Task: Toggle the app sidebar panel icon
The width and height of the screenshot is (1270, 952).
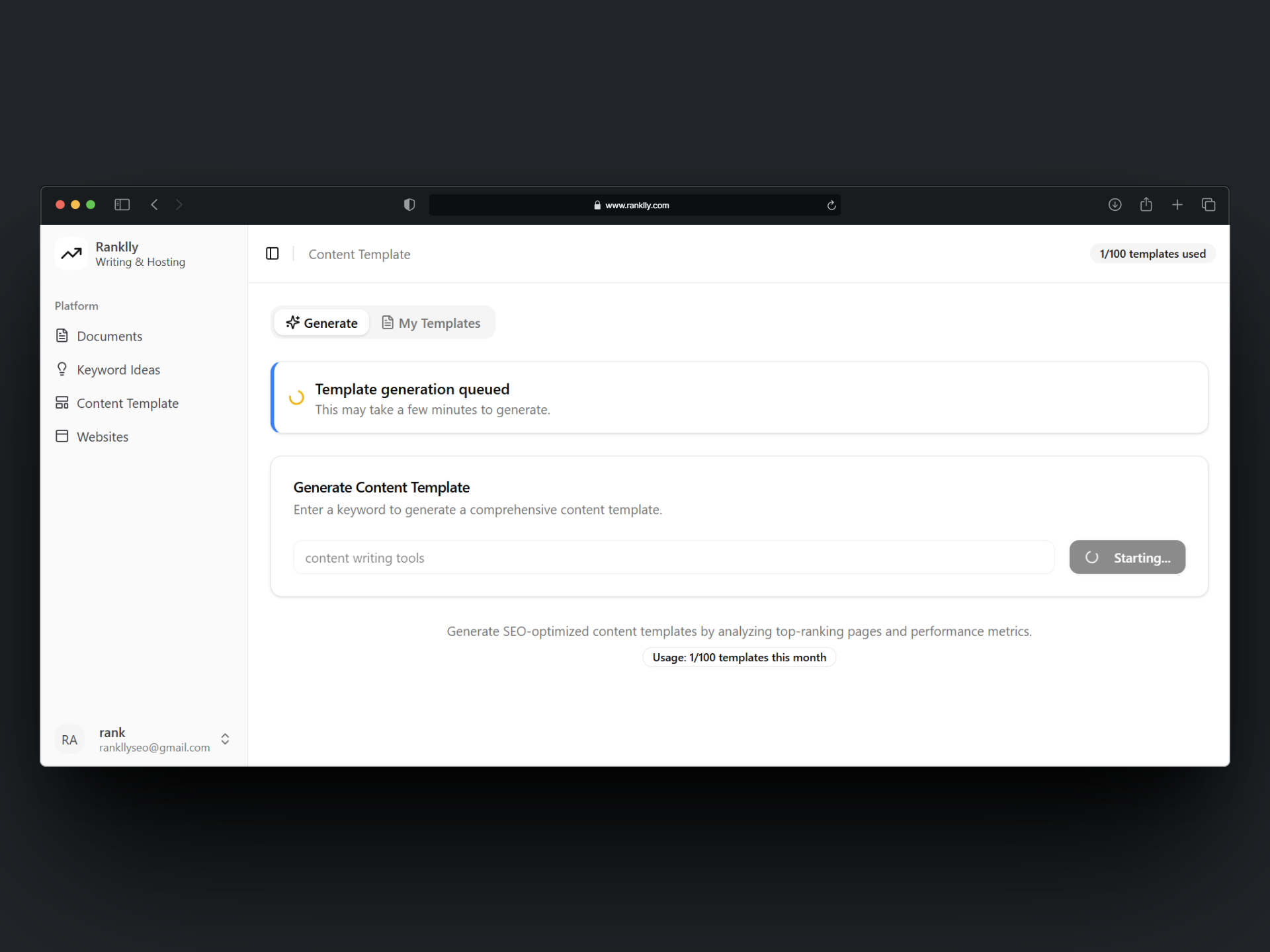Action: pos(272,254)
